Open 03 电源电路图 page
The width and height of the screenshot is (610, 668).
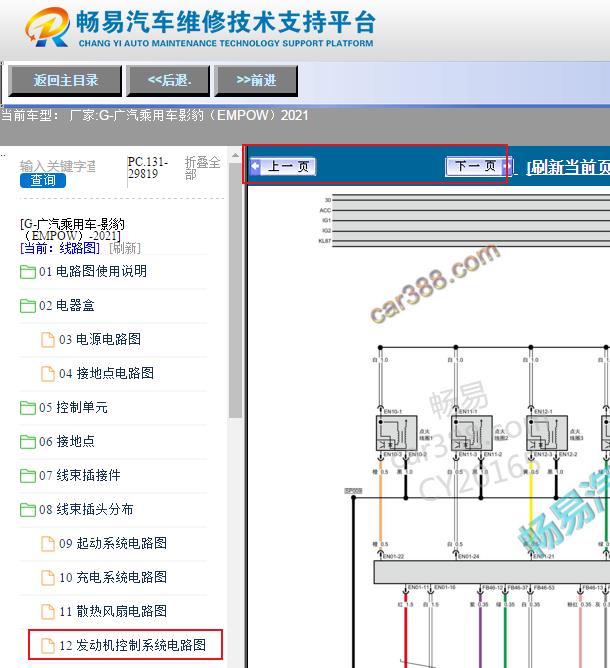click(x=100, y=340)
